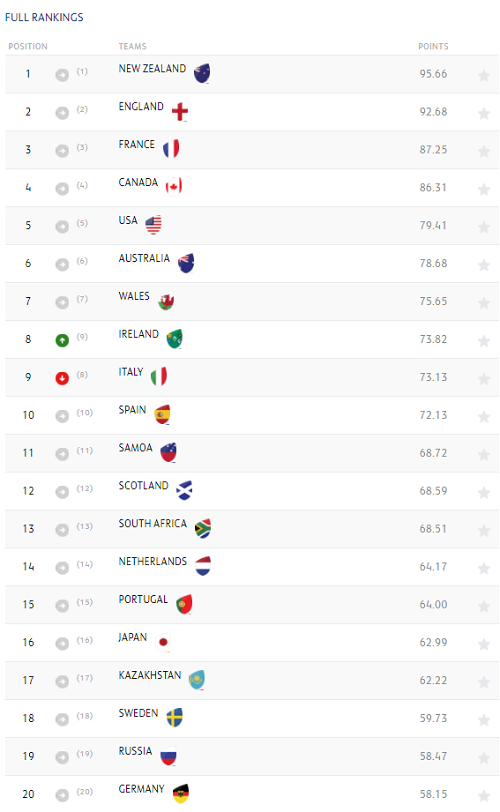Click the New Zealand flag icon
This screenshot has height=812, width=500.
pyautogui.click(x=202, y=73)
